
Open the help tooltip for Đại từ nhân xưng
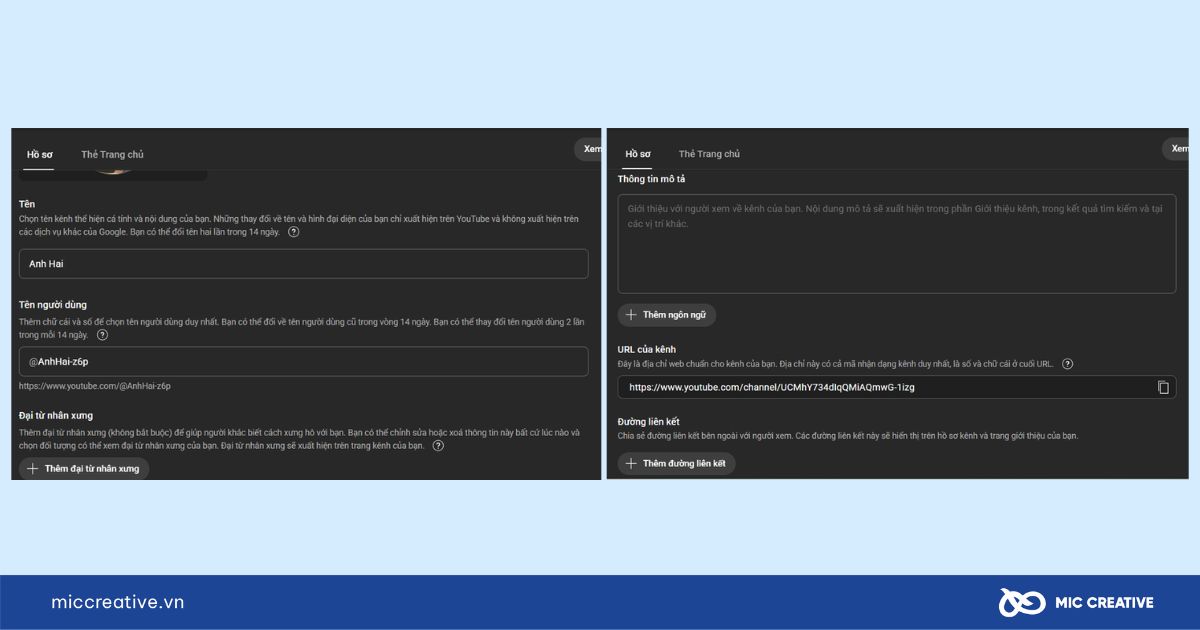tap(438, 446)
